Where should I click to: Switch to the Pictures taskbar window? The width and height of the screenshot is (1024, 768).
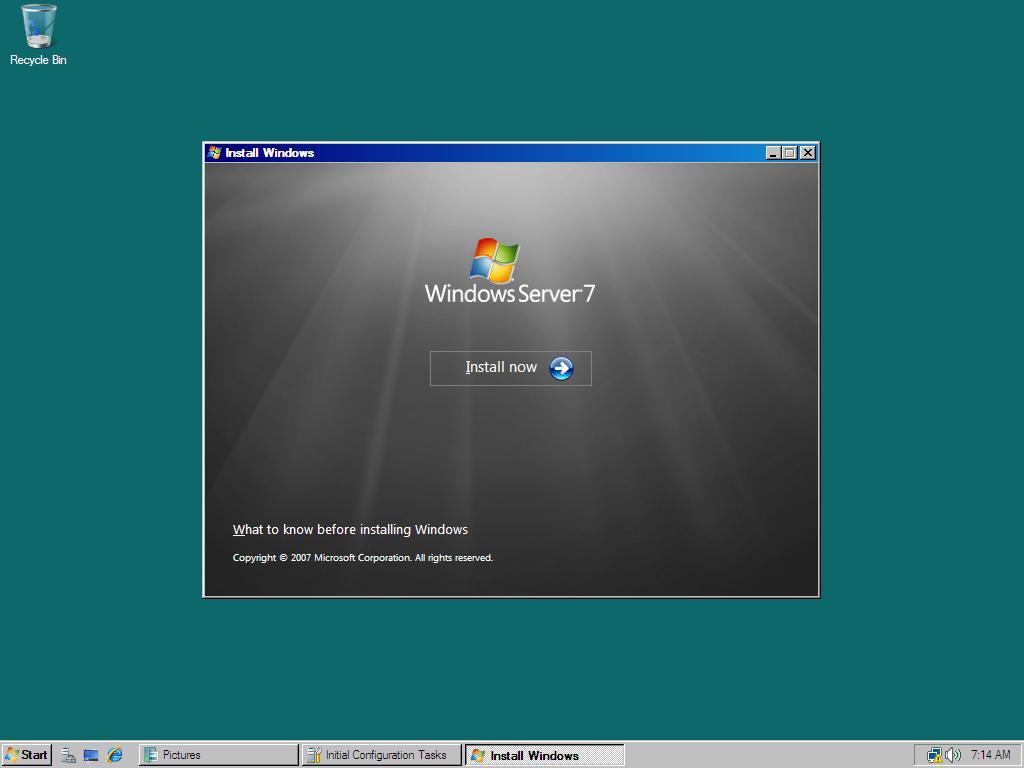tap(218, 755)
